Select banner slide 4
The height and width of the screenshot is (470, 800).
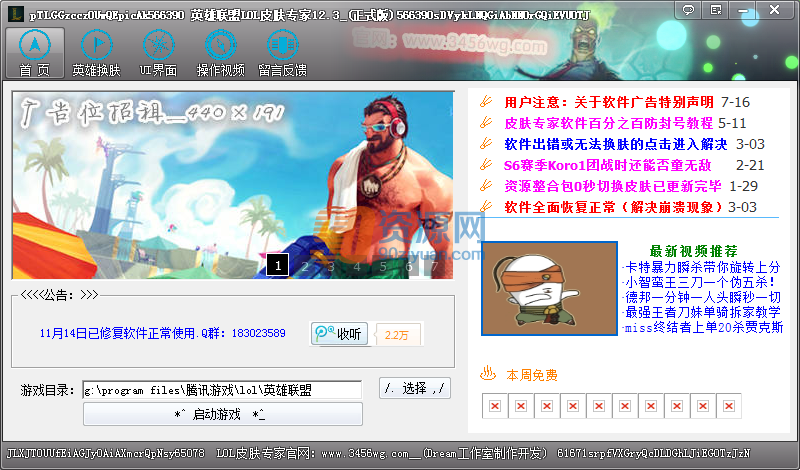[x=357, y=266]
